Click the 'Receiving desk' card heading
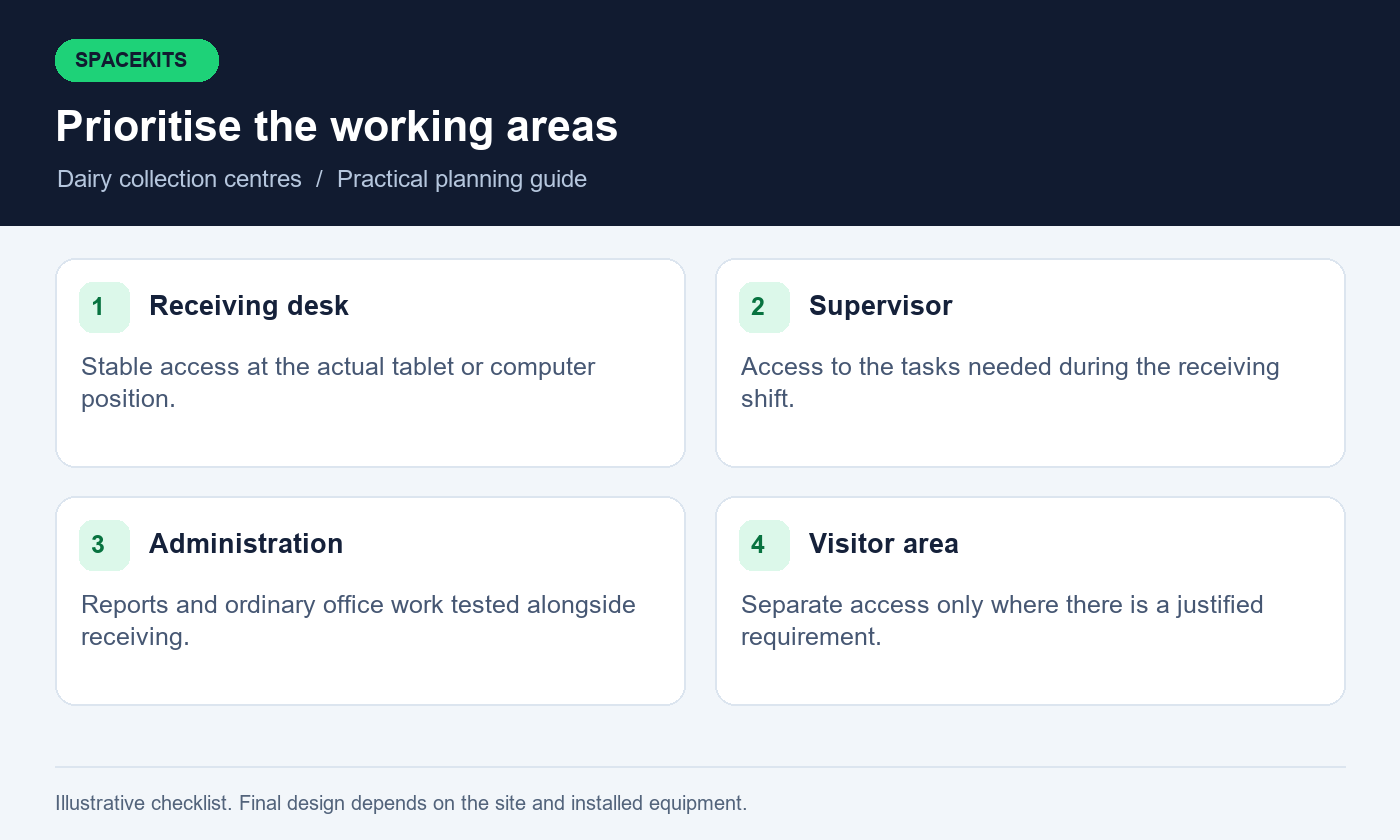The width and height of the screenshot is (1400, 840). [249, 306]
